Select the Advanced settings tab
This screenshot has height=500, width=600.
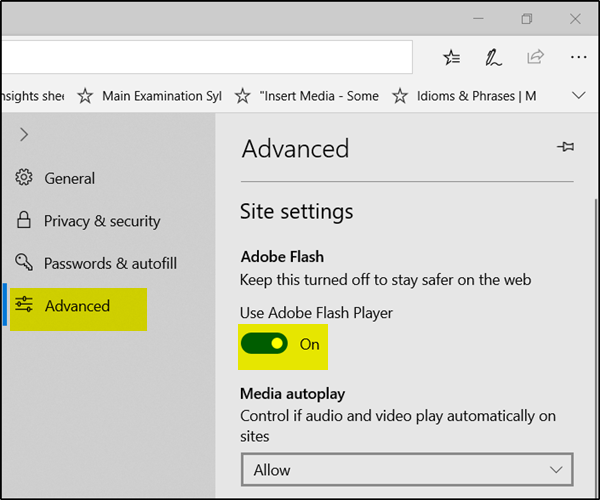[x=77, y=306]
